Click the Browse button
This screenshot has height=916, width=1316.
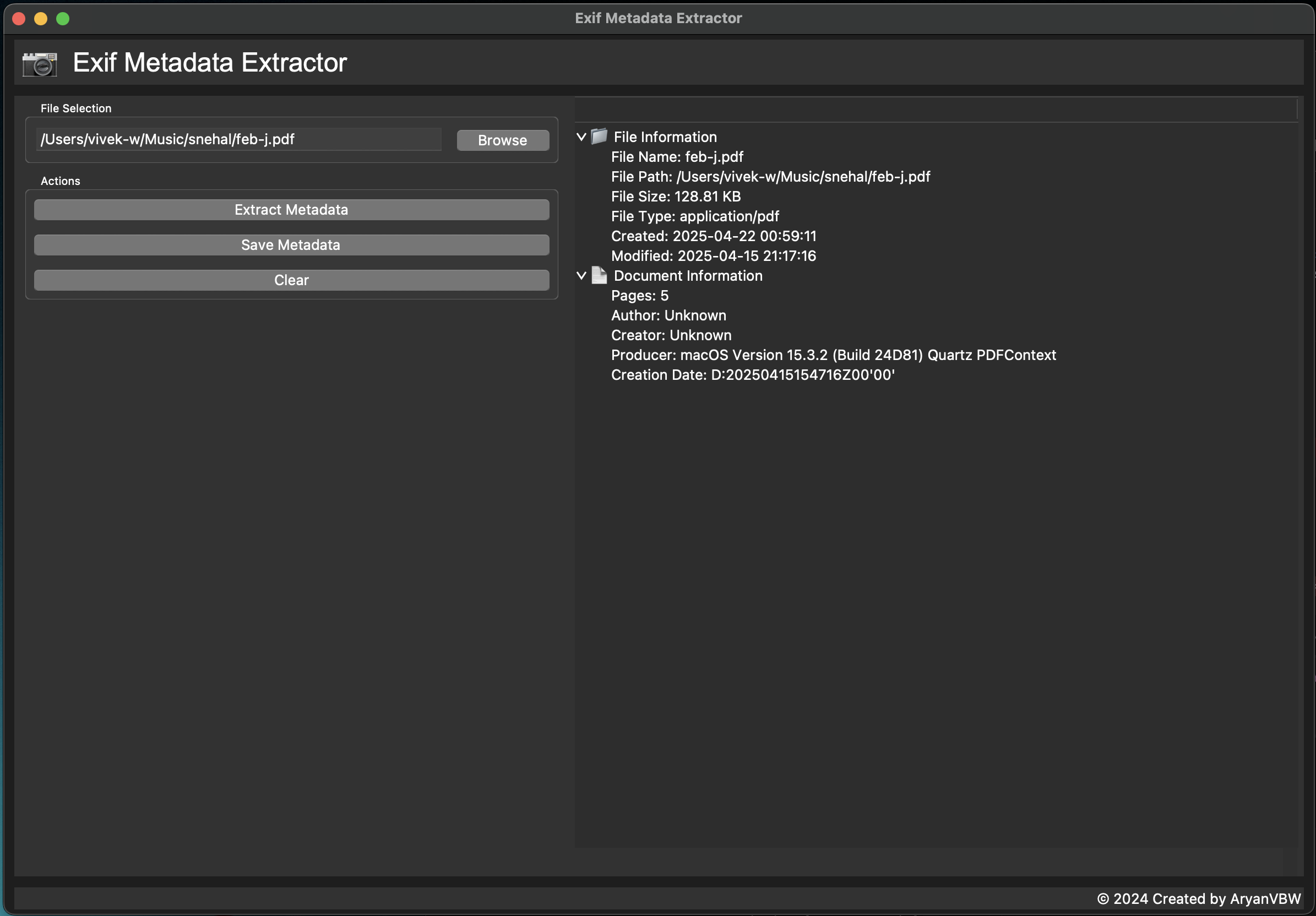(x=502, y=140)
